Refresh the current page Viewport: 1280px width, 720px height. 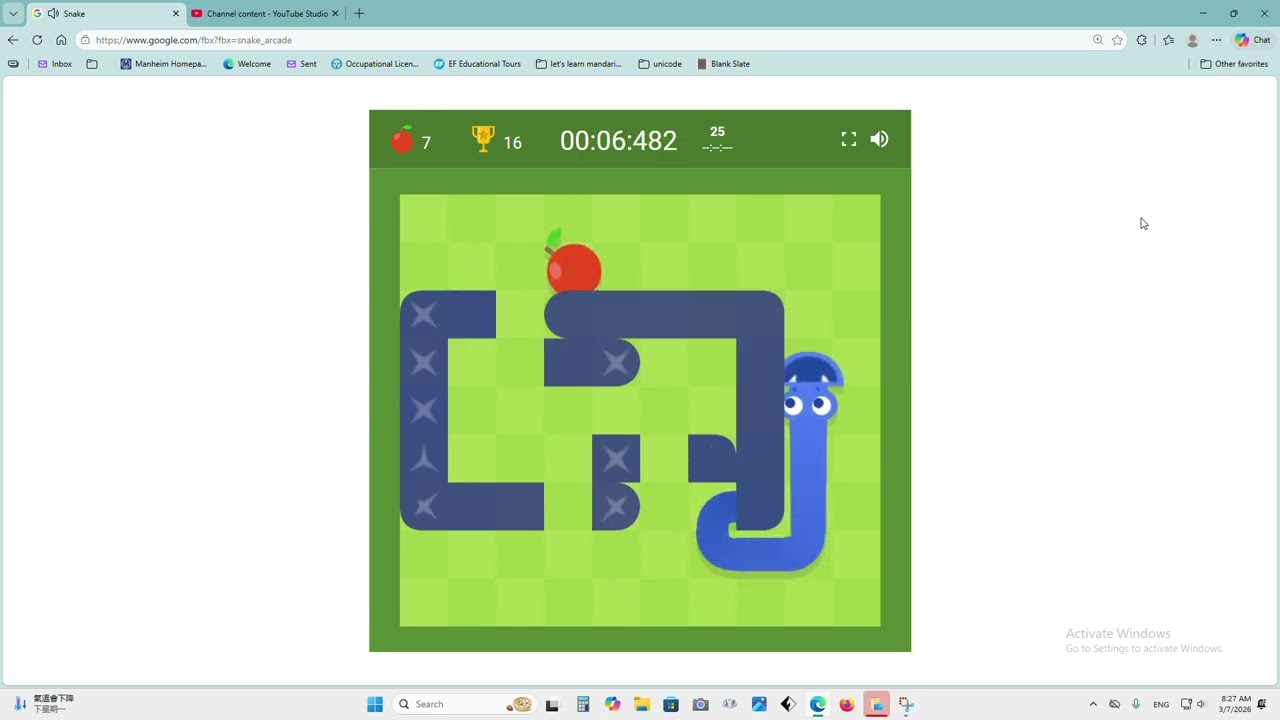click(37, 40)
